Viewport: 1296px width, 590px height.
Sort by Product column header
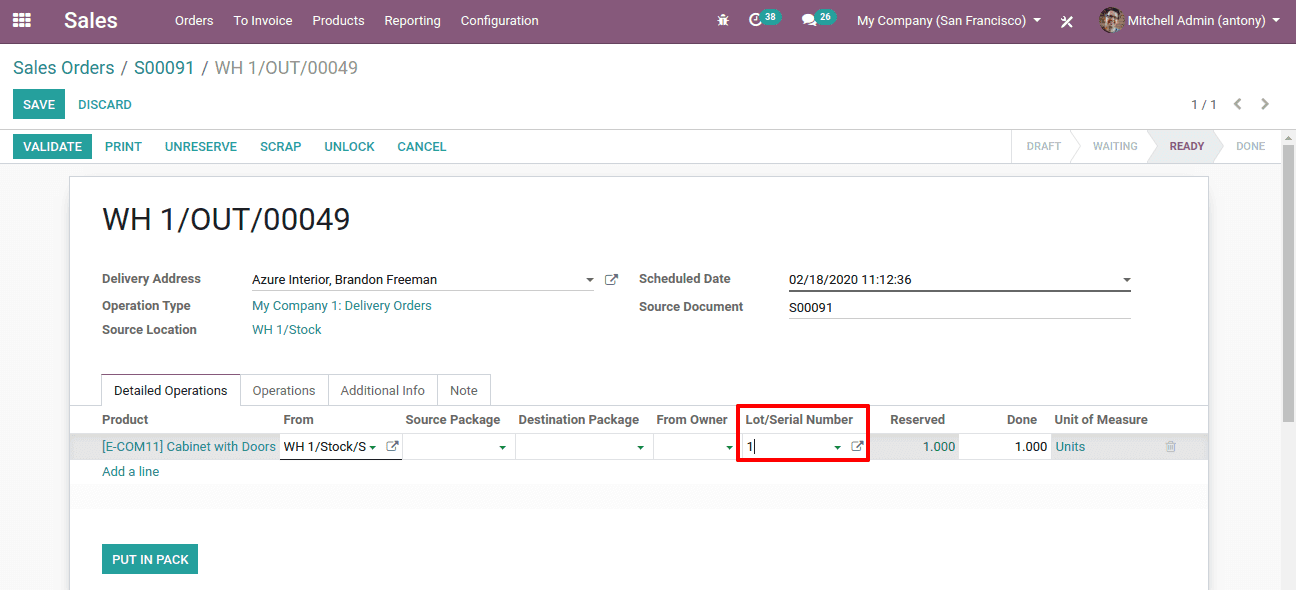pyautogui.click(x=125, y=420)
